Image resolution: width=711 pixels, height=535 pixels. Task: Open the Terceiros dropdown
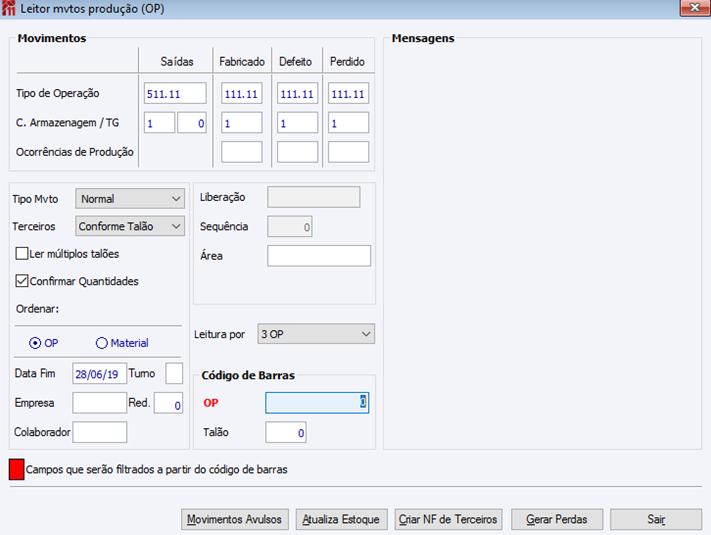(x=130, y=226)
